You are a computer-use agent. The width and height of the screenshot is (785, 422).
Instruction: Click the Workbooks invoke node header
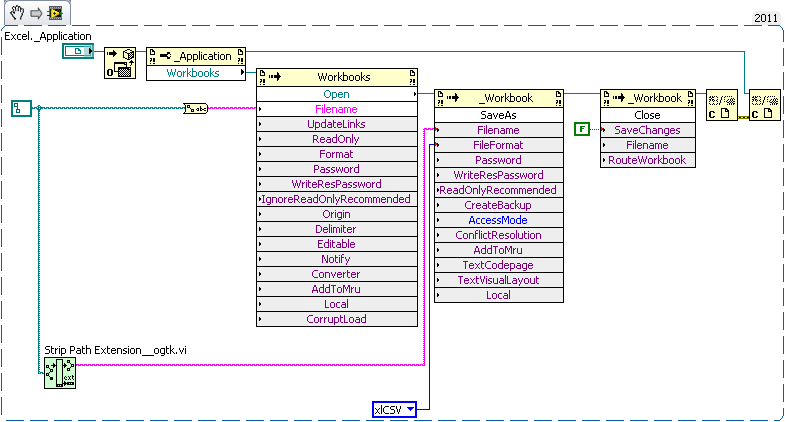(x=337, y=77)
